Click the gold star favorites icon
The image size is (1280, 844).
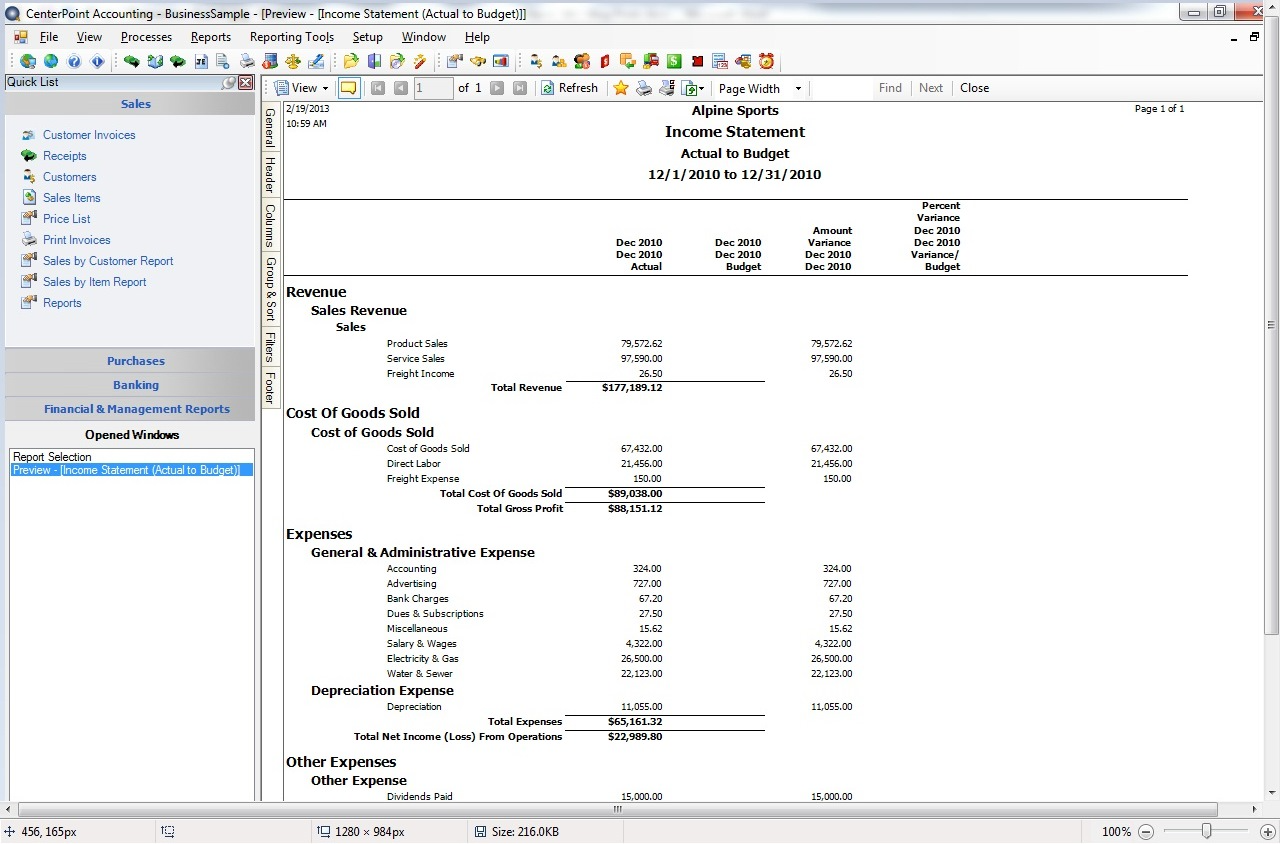pos(621,88)
